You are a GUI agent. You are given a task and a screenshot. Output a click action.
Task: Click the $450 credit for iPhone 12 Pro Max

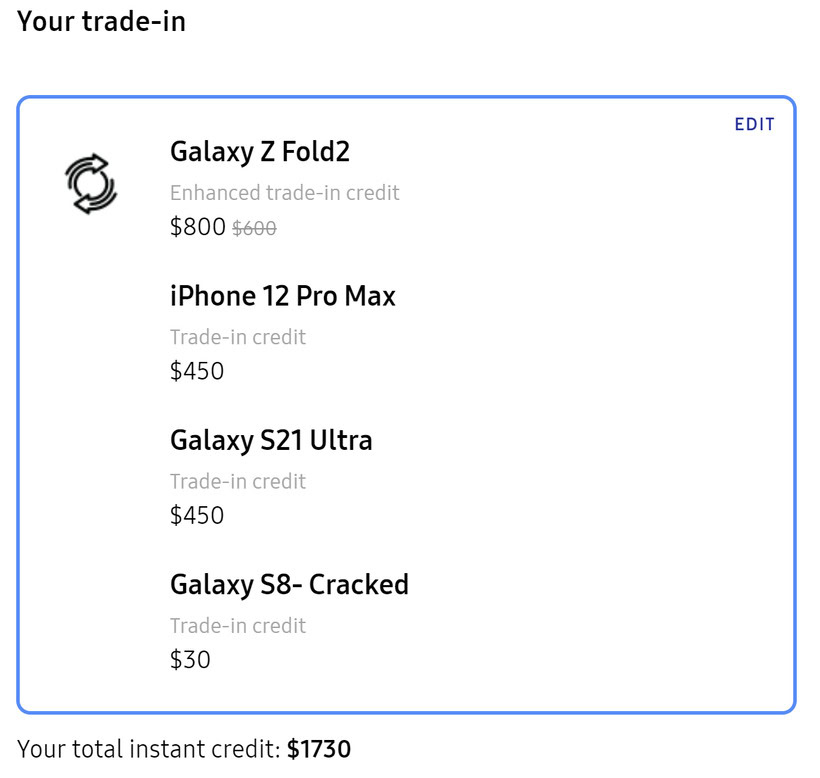197,371
